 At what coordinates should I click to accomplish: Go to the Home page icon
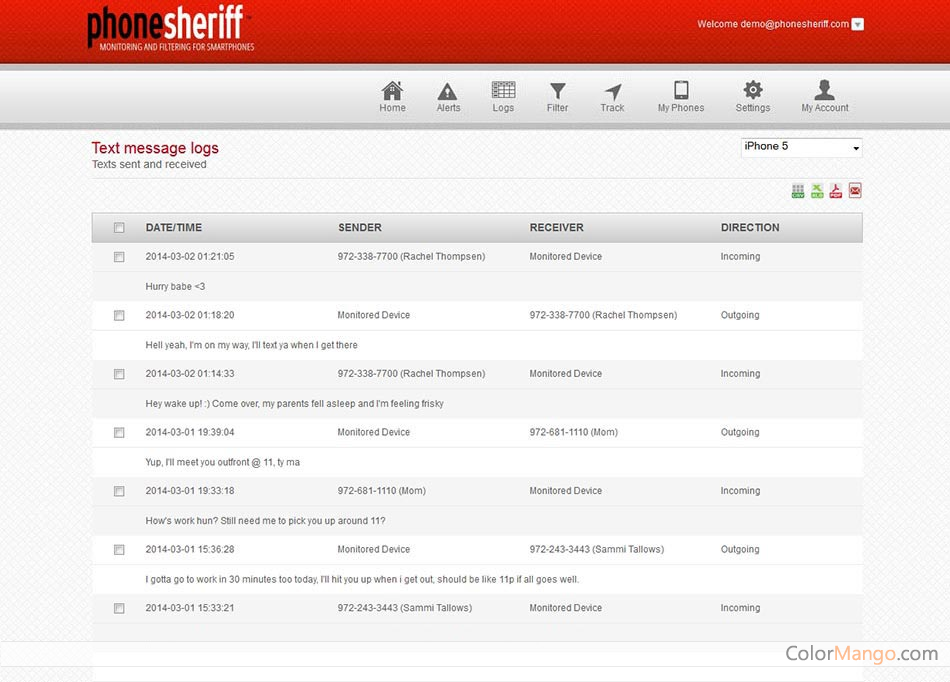pos(392,91)
